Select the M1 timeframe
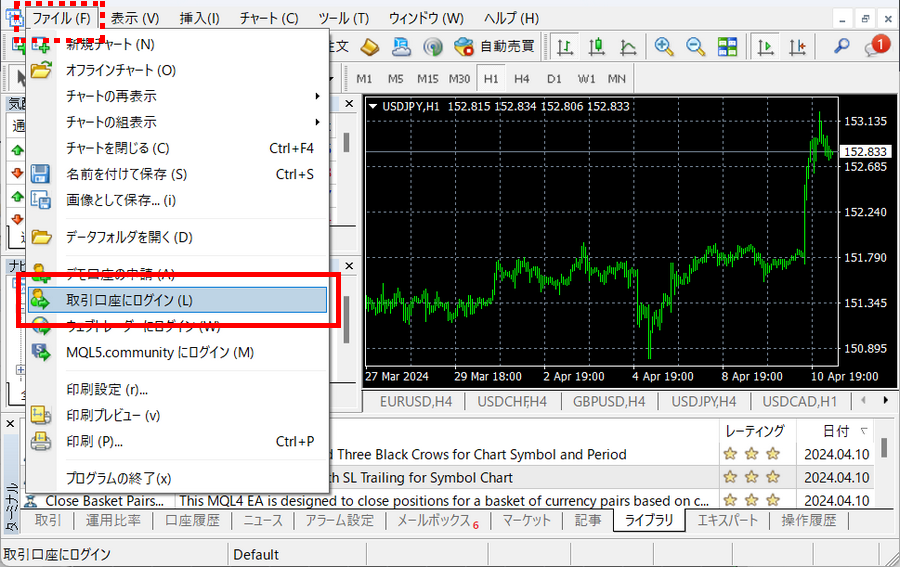Viewport: 900px width, 567px height. point(364,79)
